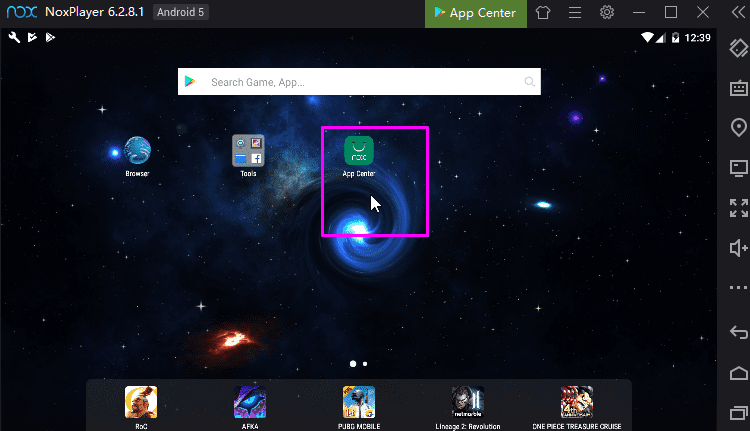Click the Android 5 version label
This screenshot has width=750, height=431.
pos(180,12)
